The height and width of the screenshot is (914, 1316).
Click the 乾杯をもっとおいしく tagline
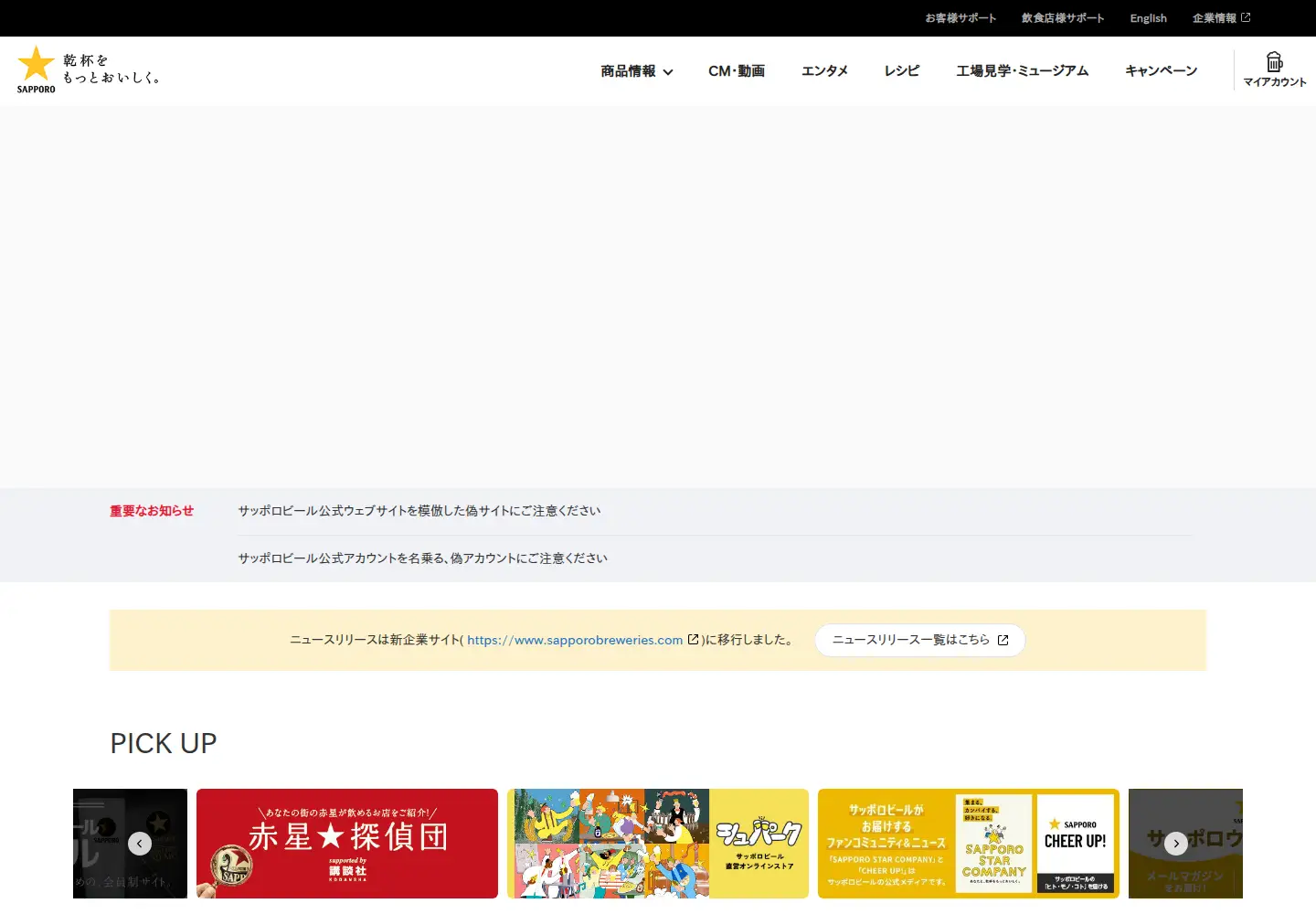(111, 69)
